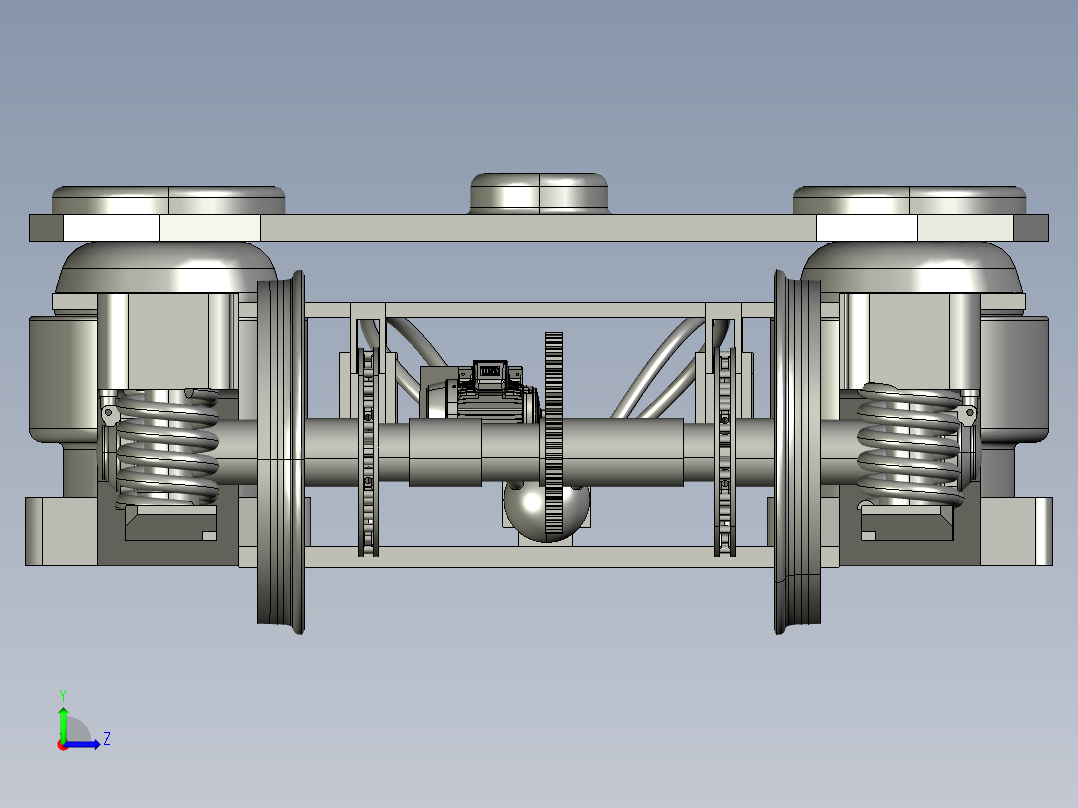The image size is (1078, 808).
Task: Select the large spur gear on the axle
Action: 553,433
